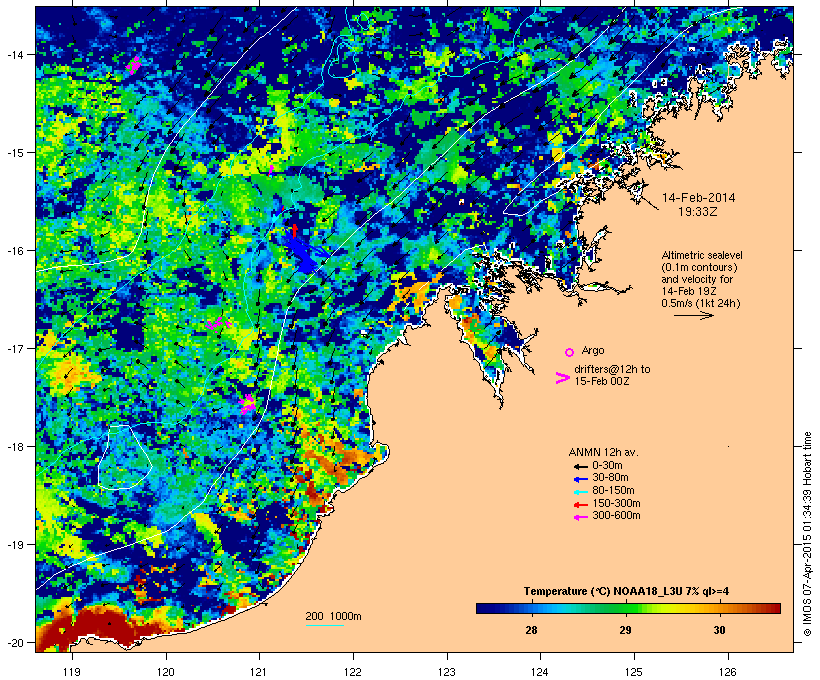Click the latitude label -20
The height and width of the screenshot is (680, 820).
(x=14, y=643)
